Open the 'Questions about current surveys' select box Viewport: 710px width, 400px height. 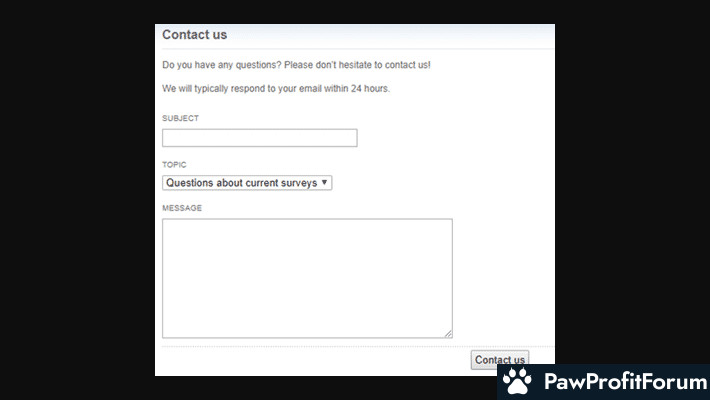(247, 183)
